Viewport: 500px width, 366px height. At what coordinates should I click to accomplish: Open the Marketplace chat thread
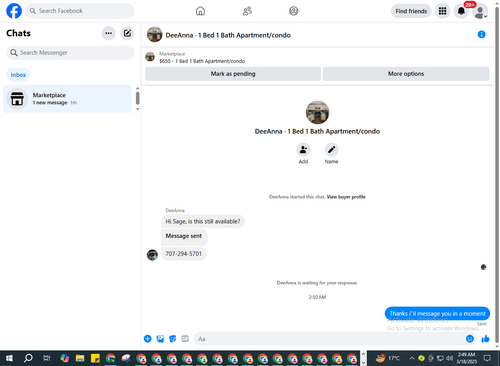coord(67,99)
